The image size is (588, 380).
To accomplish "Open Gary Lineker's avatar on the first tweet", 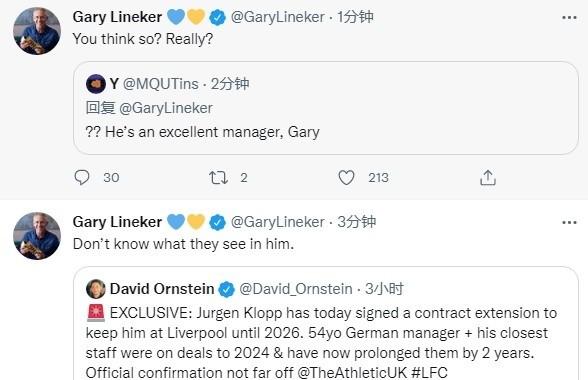I will click(37, 31).
